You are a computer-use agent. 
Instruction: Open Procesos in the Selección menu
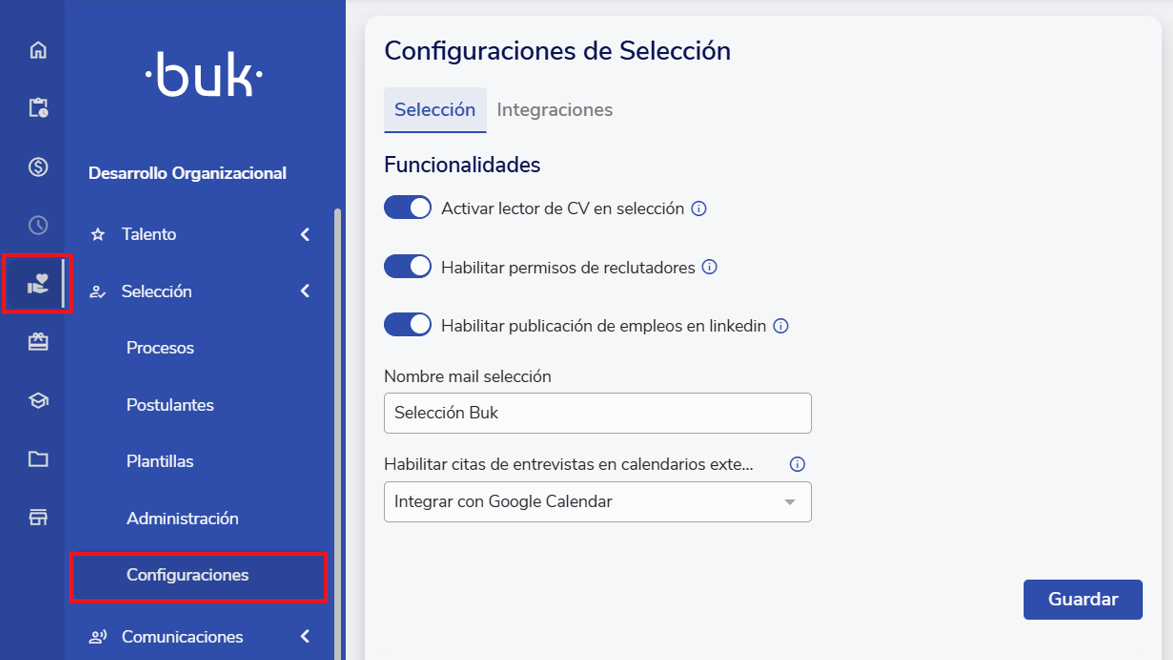tap(160, 348)
